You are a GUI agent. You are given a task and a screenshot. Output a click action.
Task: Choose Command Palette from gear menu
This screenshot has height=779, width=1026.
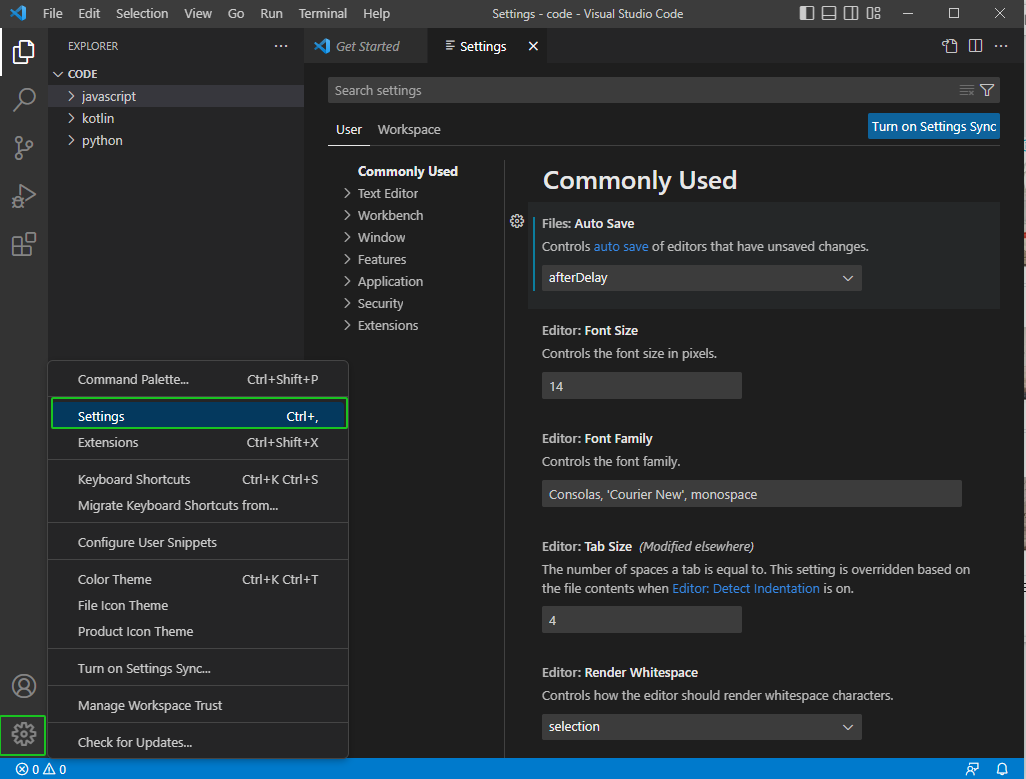pyautogui.click(x=198, y=379)
